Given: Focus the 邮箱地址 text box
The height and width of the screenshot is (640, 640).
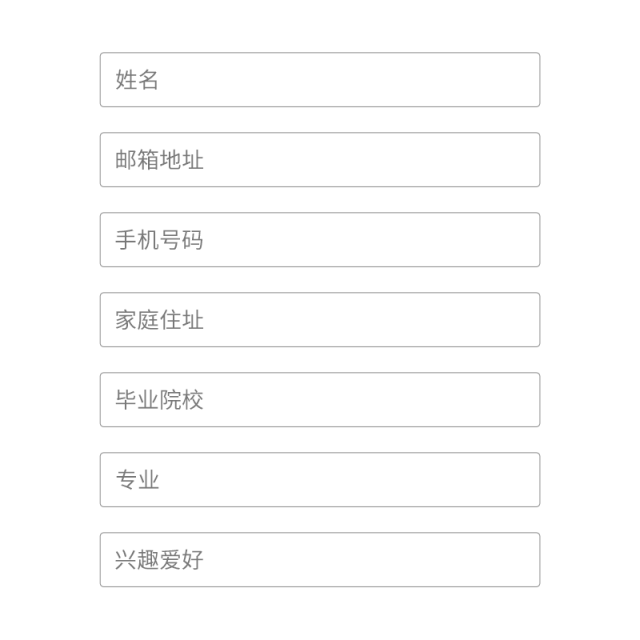Looking at the screenshot, I should [320, 160].
